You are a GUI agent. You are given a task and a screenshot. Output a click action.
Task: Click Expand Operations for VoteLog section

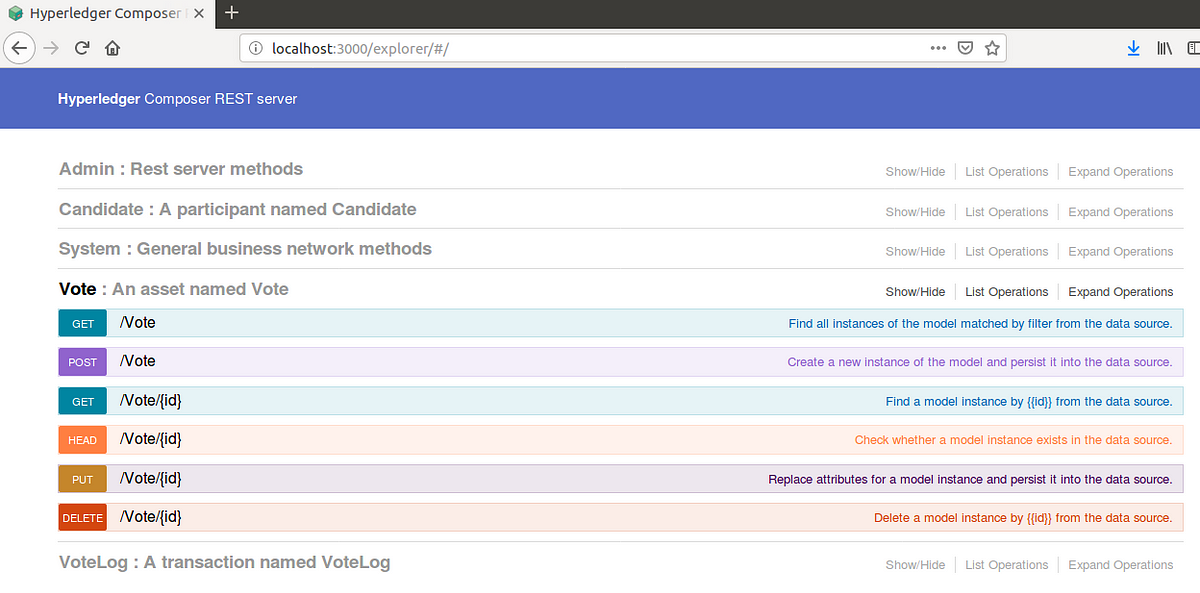coord(1120,565)
